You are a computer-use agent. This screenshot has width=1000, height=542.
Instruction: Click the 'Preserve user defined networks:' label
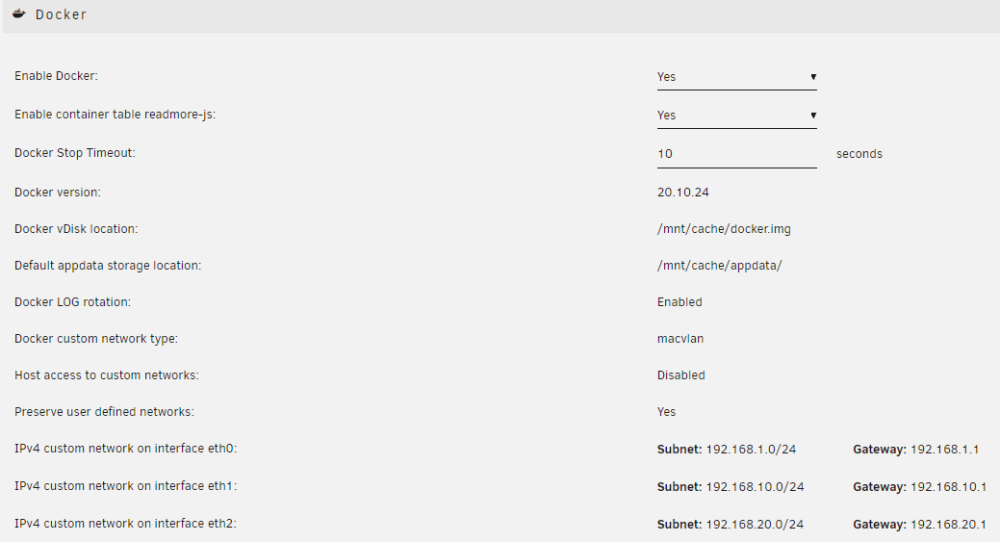pyautogui.click(x=105, y=412)
